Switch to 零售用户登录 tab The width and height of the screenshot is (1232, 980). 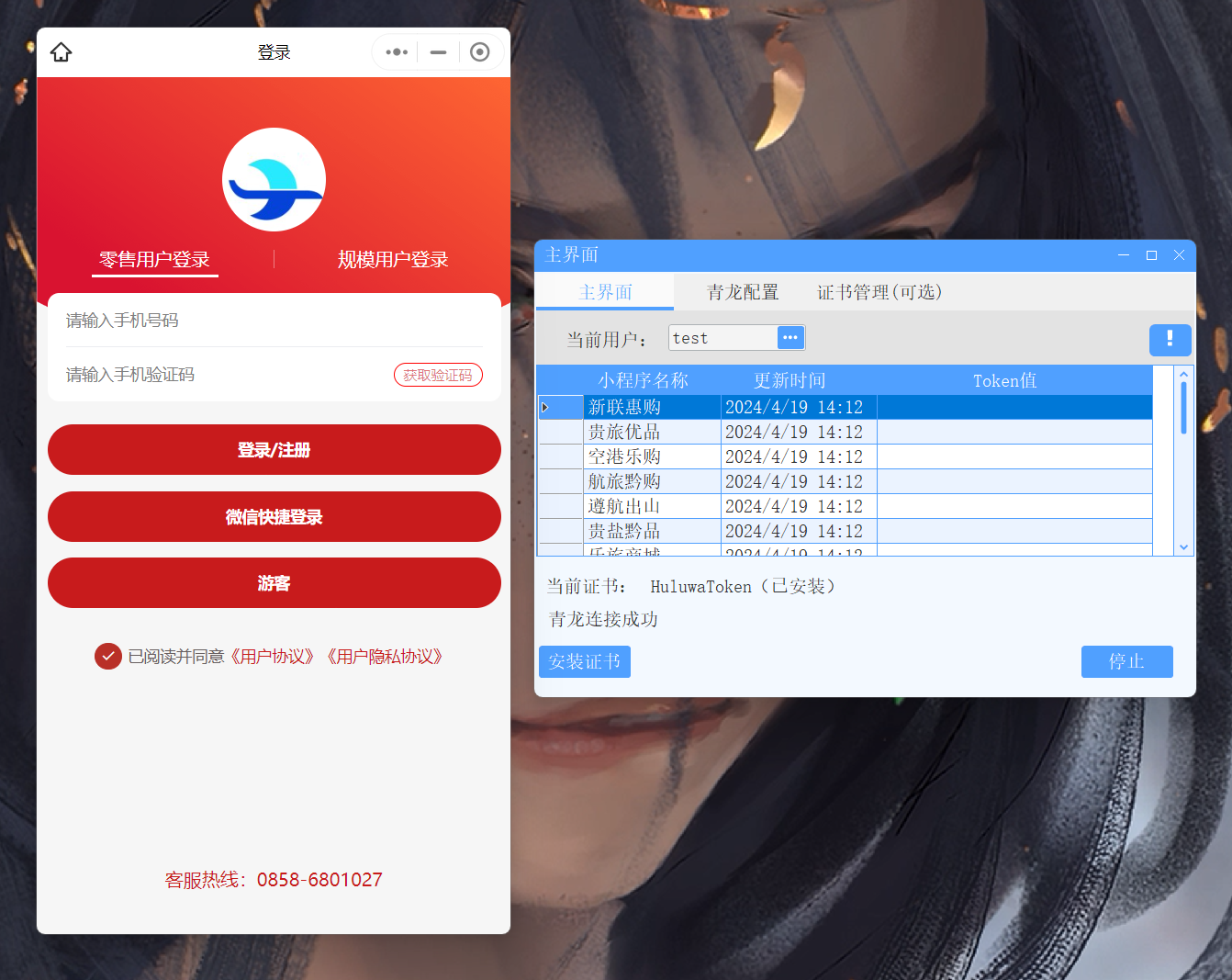[x=154, y=260]
